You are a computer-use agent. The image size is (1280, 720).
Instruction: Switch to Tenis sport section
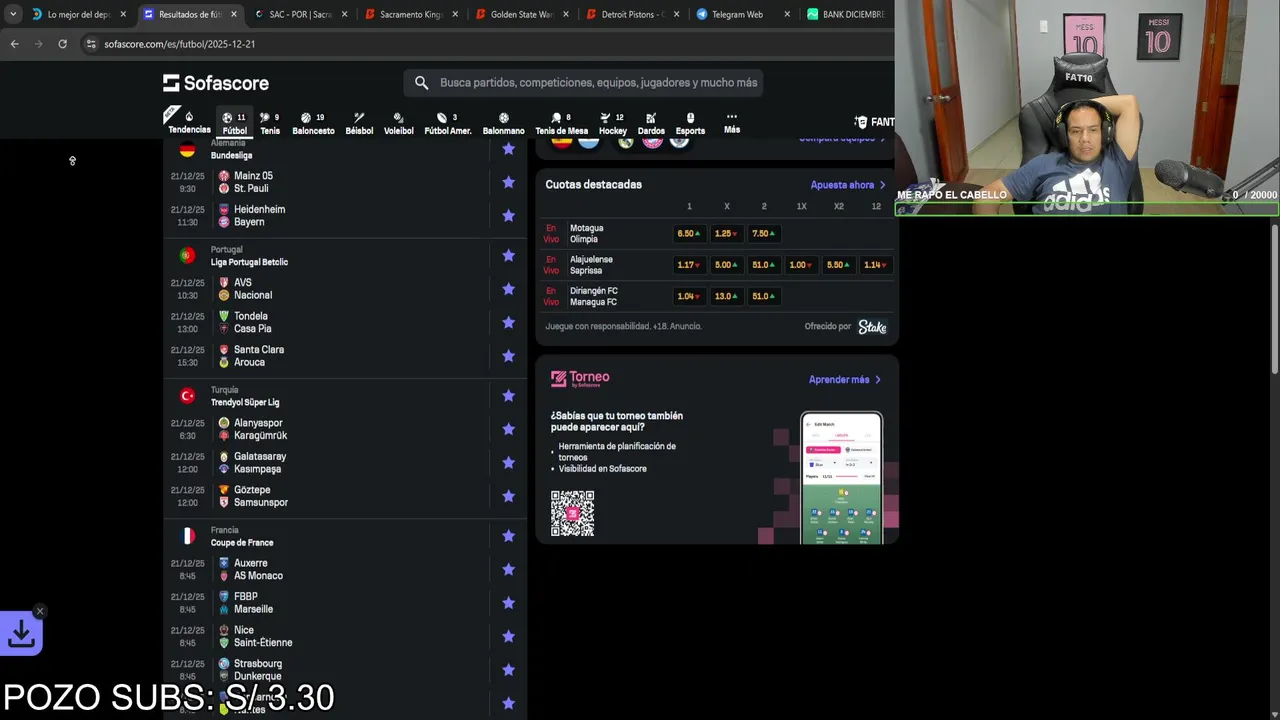pos(270,122)
